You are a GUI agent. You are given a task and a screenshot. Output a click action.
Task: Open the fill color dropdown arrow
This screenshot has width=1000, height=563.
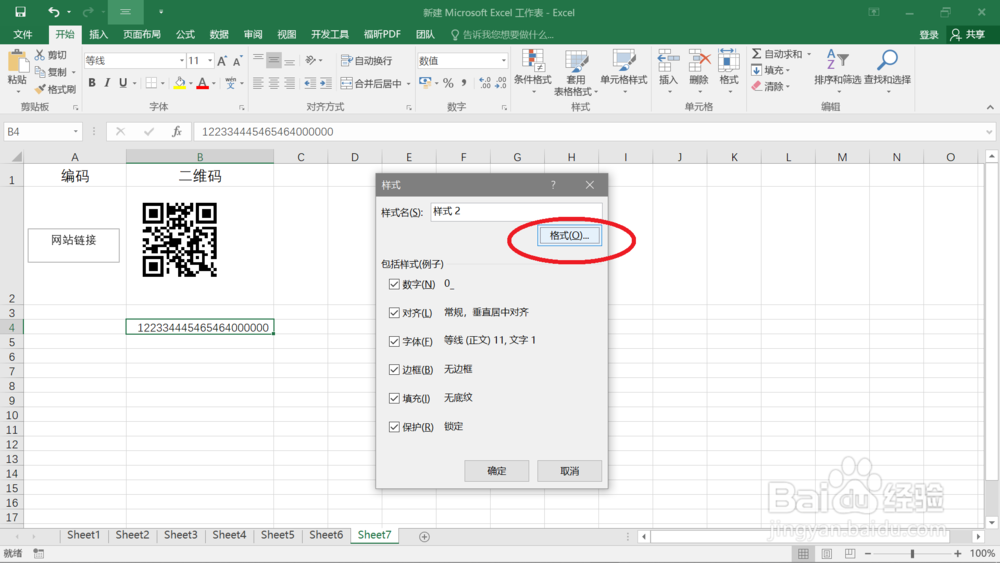point(190,84)
